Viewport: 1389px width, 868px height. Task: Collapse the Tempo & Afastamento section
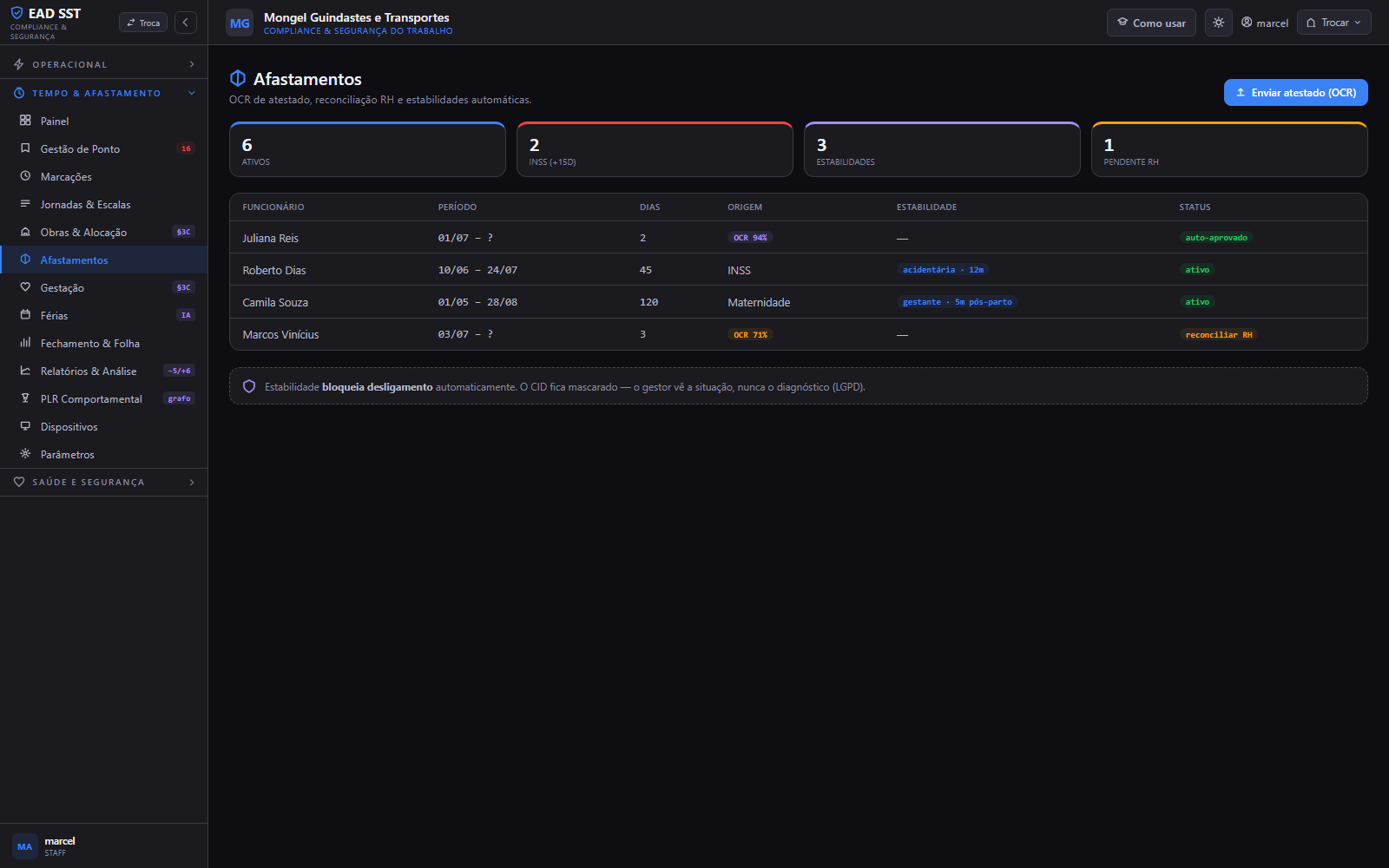point(104,93)
